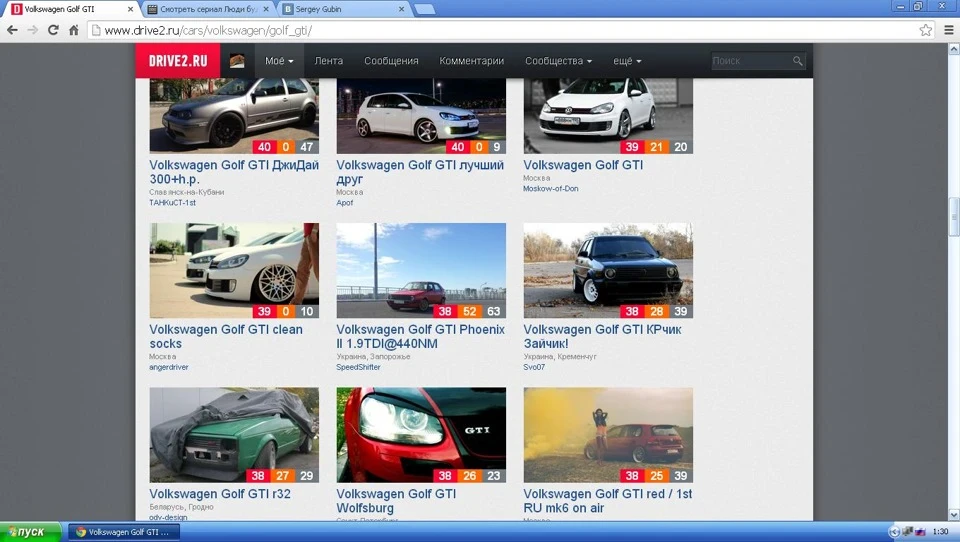
Task: Open Volkswagen Golf GTI ДжиДай 300+h.p. link
Action: pyautogui.click(x=234, y=172)
